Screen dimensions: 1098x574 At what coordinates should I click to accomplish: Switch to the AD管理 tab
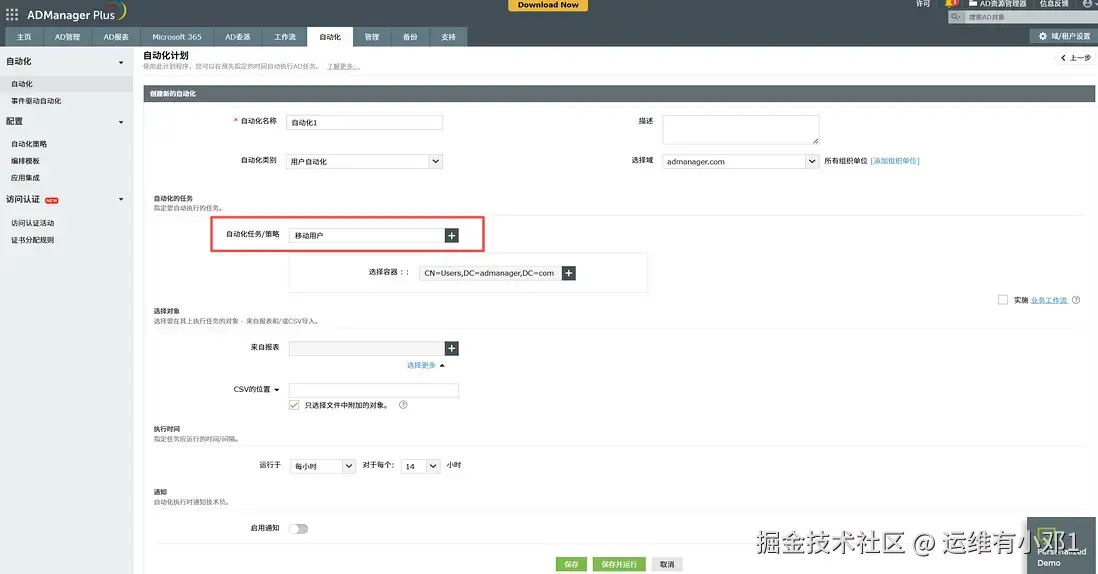[x=67, y=36]
